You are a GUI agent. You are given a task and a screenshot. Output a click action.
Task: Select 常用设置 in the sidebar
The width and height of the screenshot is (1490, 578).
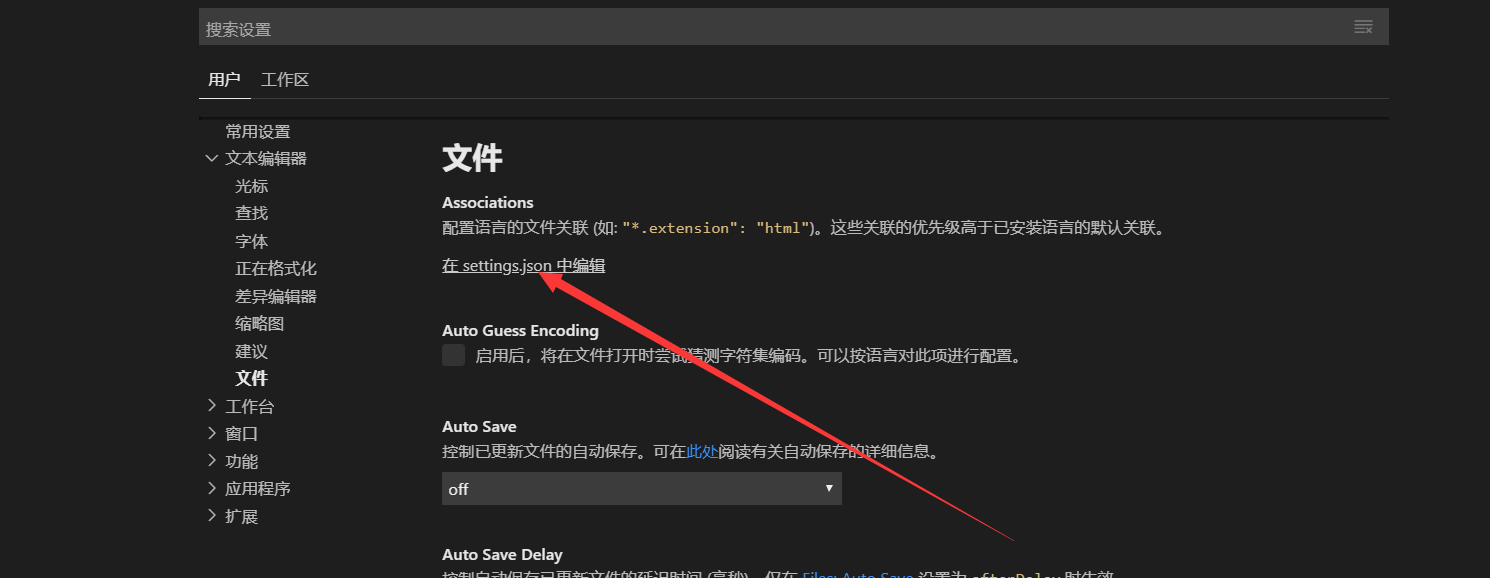tap(256, 130)
